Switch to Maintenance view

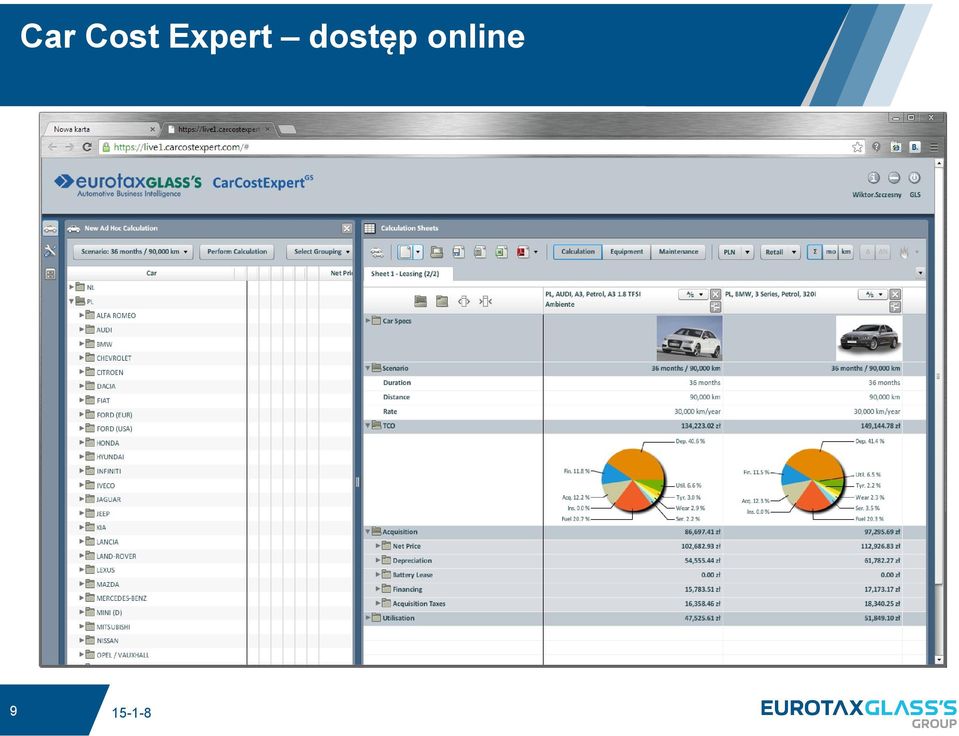point(678,252)
